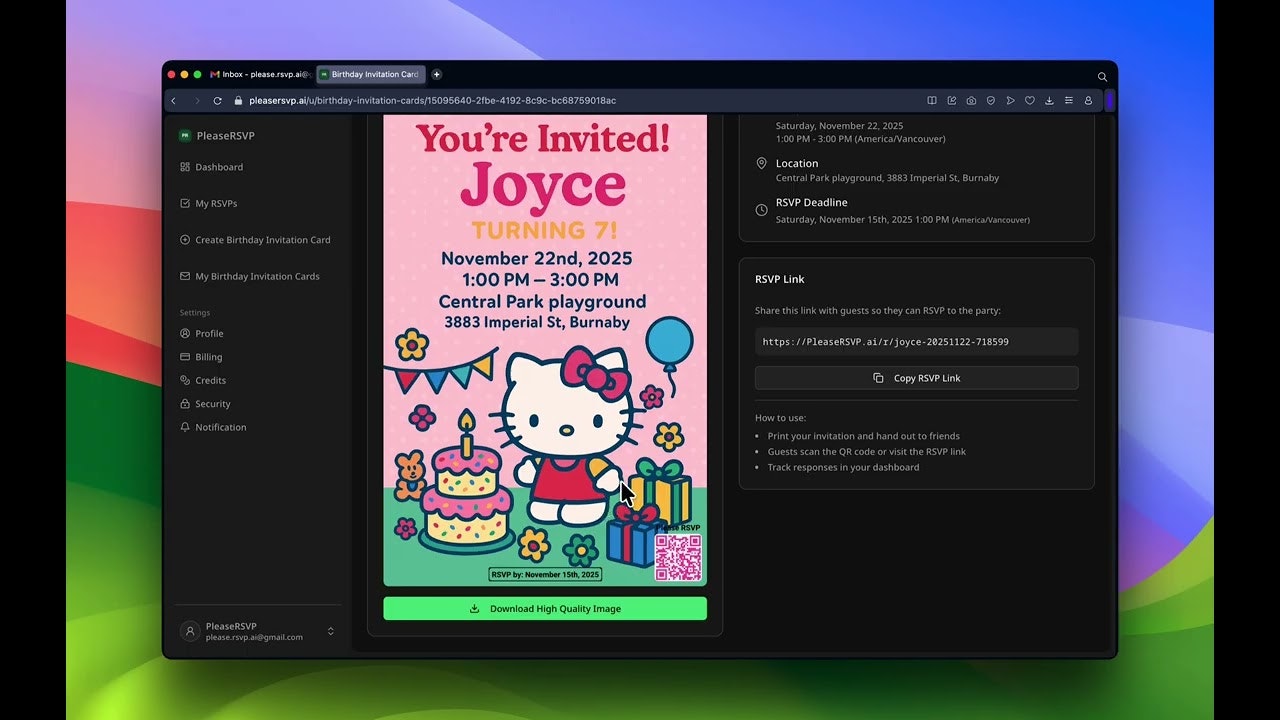
Task: Expand the PleaseRSVP account switcher
Action: tap(330, 631)
